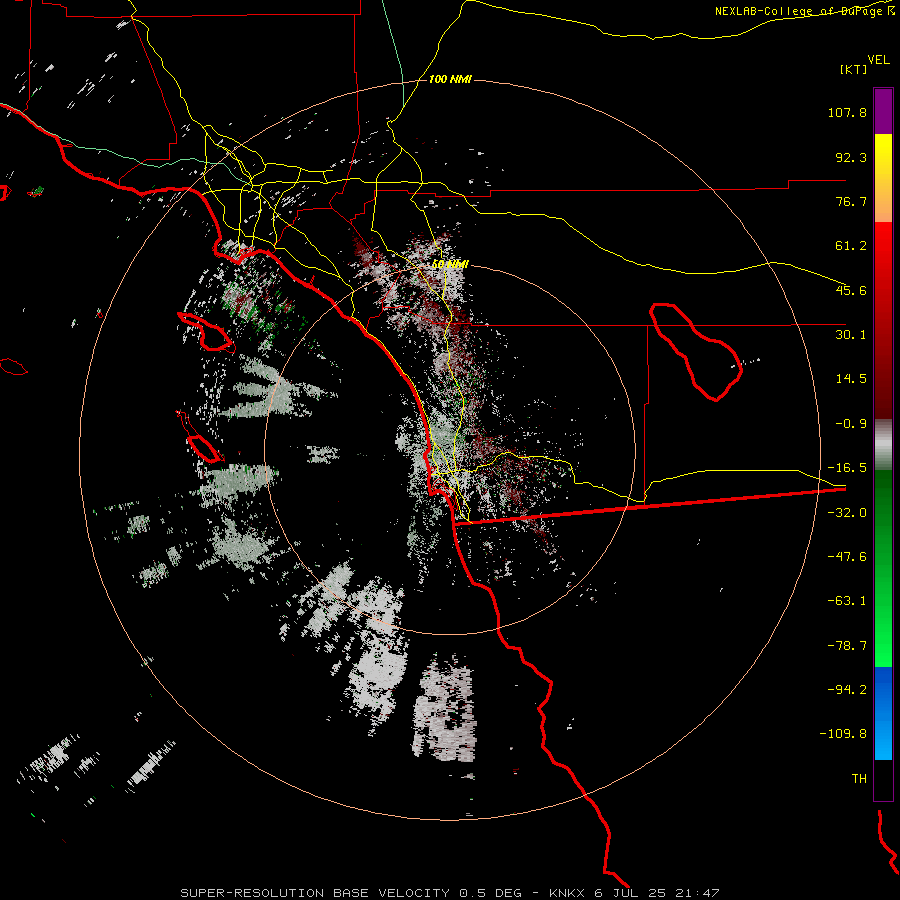Select the -109.8 legend value
The image size is (900, 900).
(843, 734)
